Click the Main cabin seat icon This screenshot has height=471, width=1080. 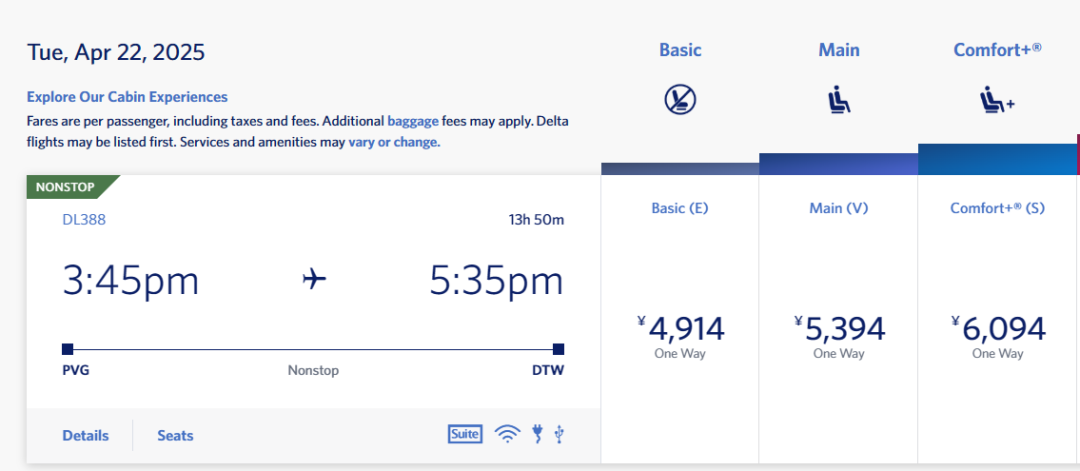pos(839,101)
